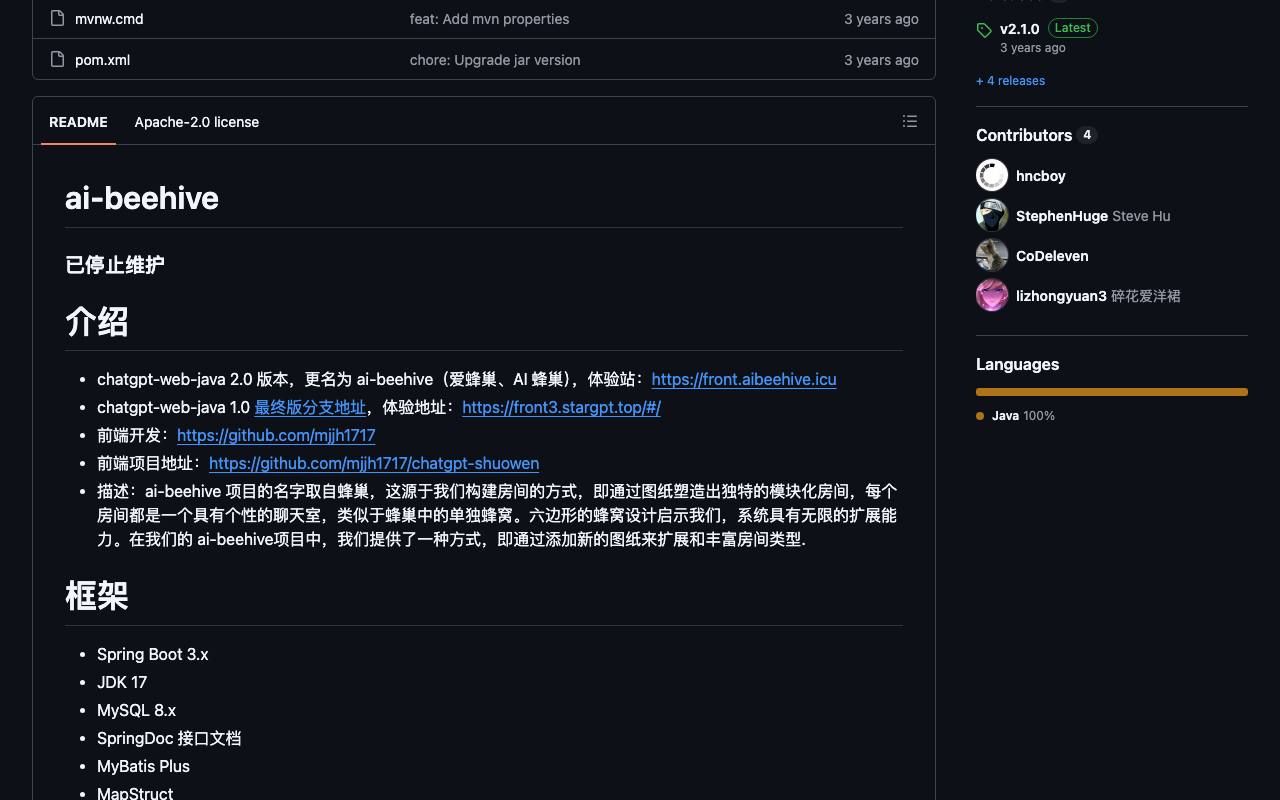
Task: Click the 介绍 heading
Action: tap(97, 322)
